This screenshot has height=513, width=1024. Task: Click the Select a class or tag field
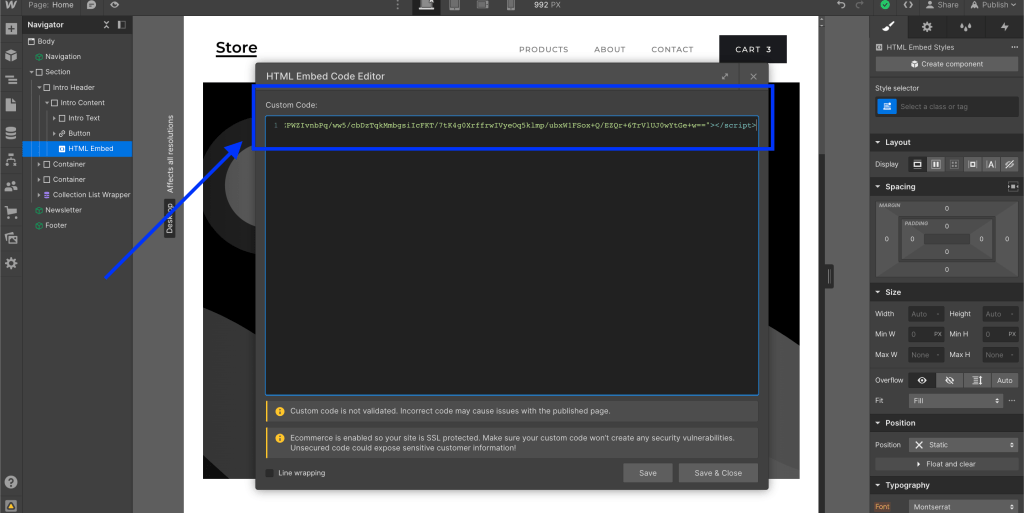click(x=957, y=106)
